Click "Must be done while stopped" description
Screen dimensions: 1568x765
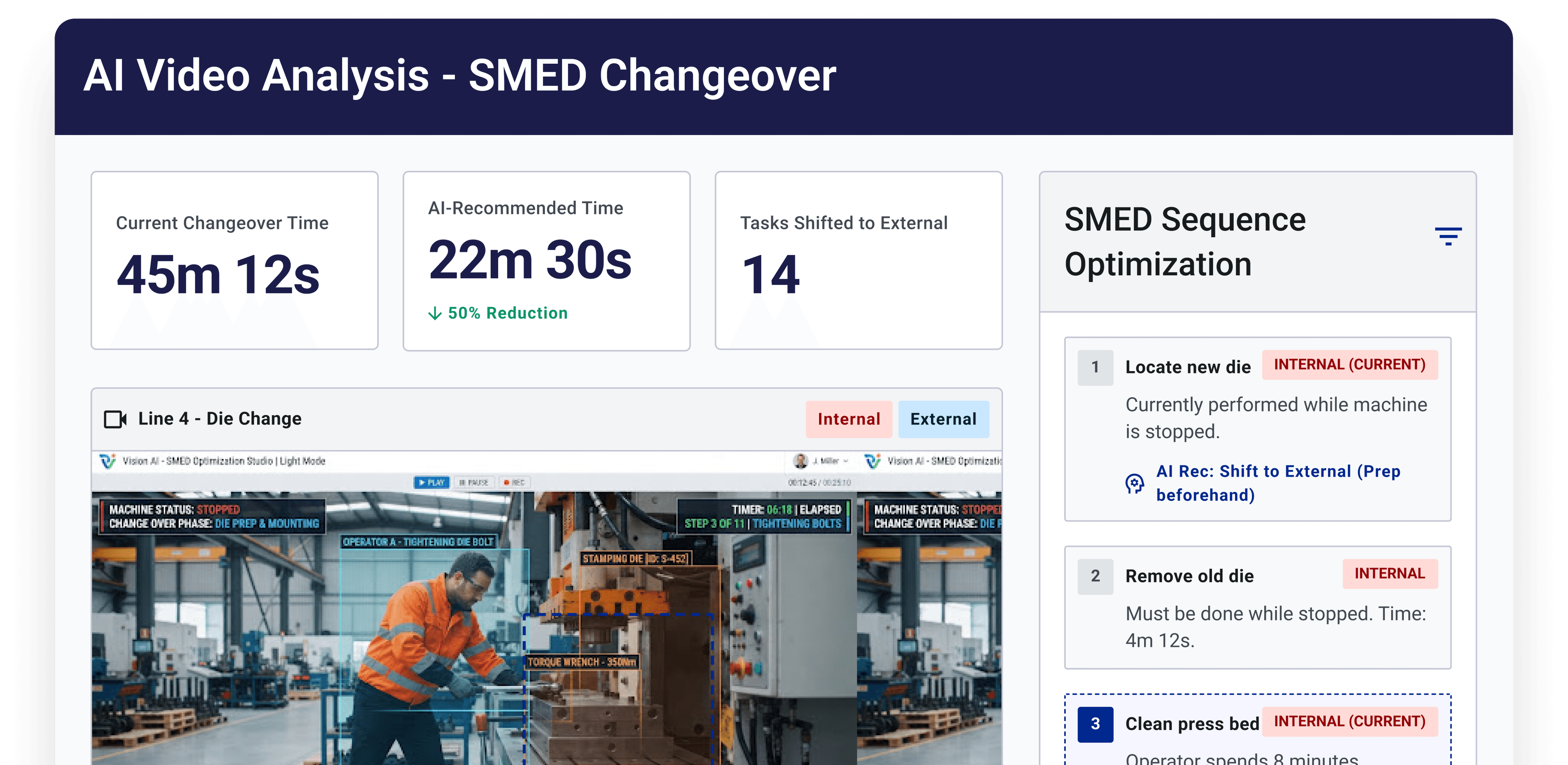(1275, 627)
